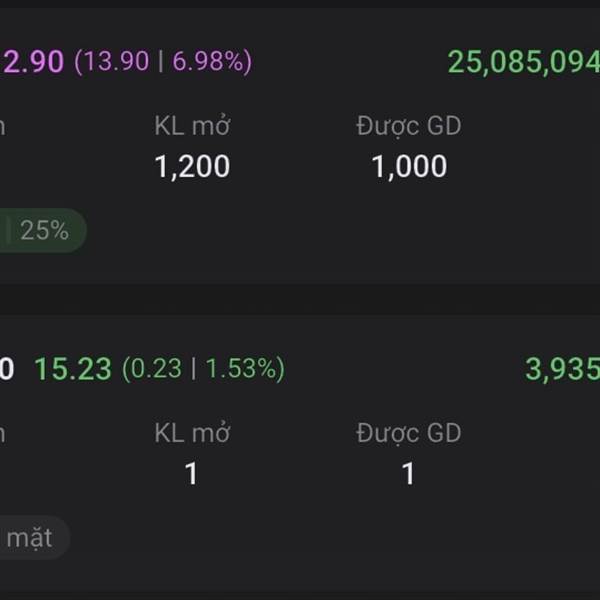Click the purple (13.90 | 6.98%) change text
600x600 pixels.
pyautogui.click(x=163, y=62)
